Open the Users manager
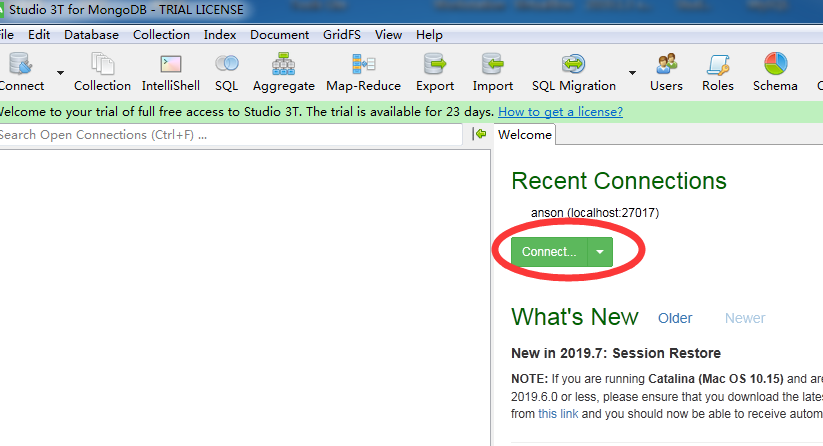This screenshot has height=446, width=823. coord(666,72)
